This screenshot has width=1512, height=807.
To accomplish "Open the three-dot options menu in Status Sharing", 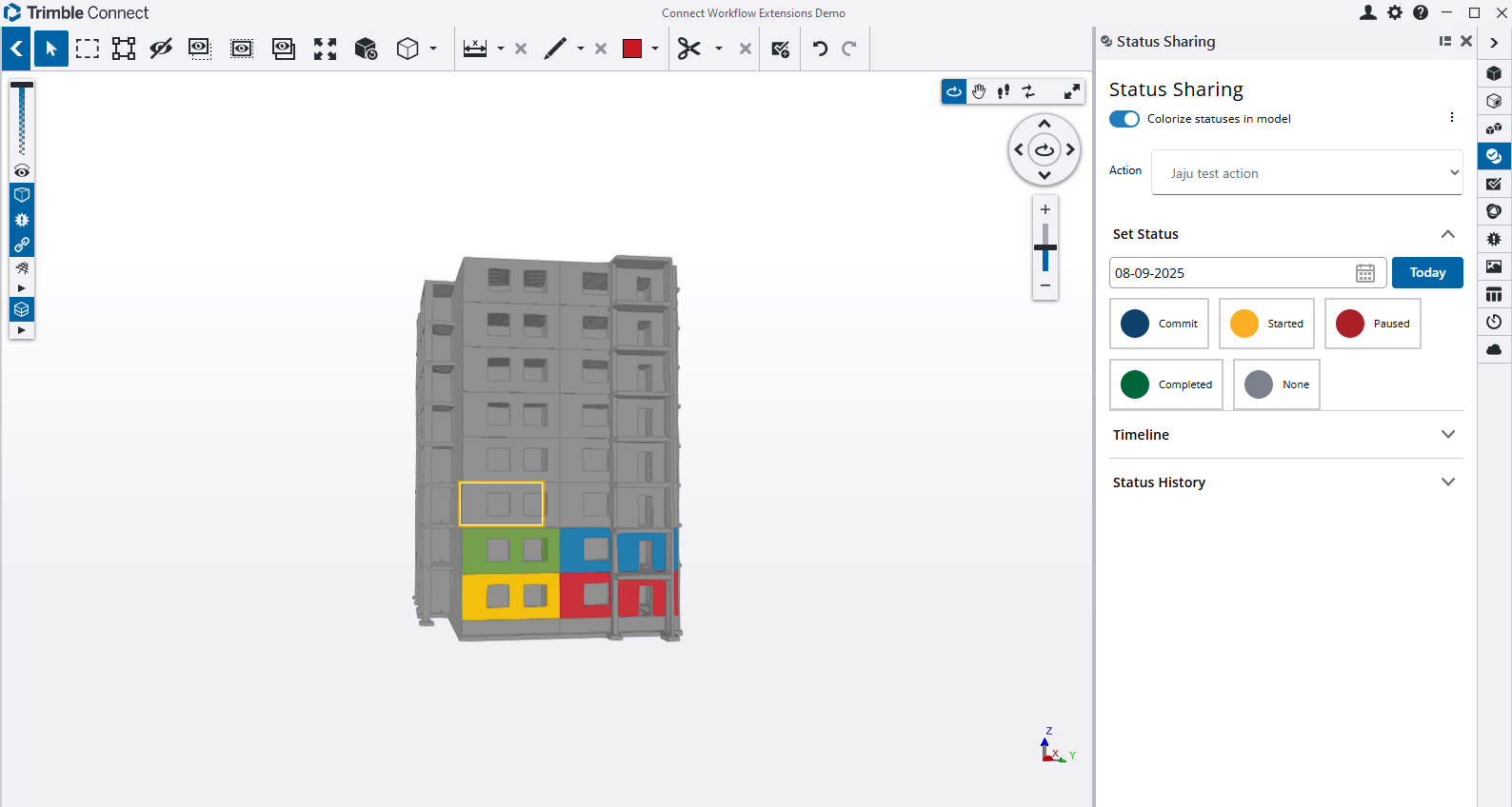I will [x=1451, y=118].
